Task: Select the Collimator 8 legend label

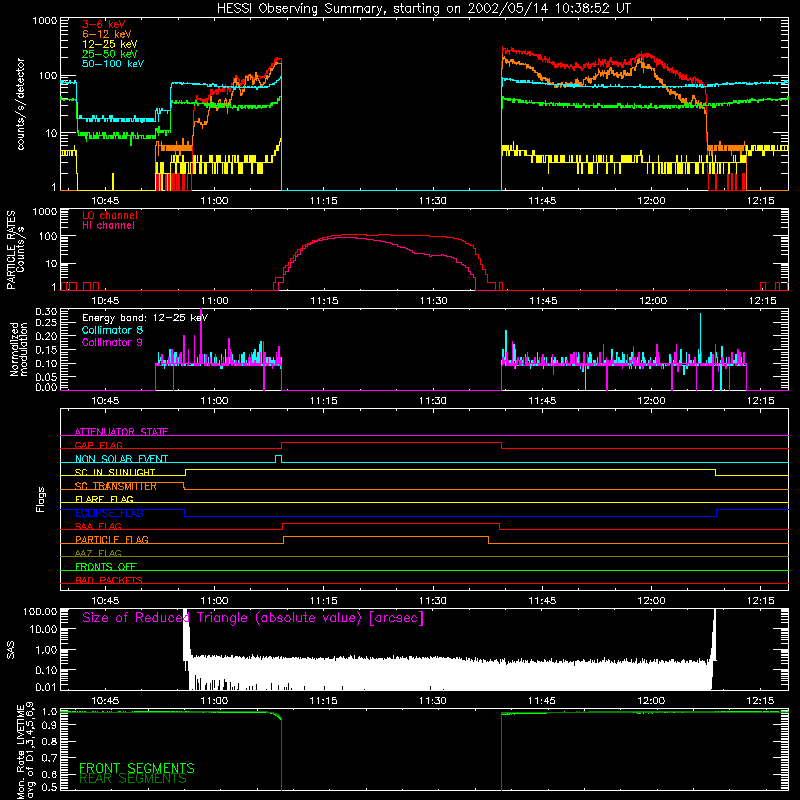Action: coord(112,330)
